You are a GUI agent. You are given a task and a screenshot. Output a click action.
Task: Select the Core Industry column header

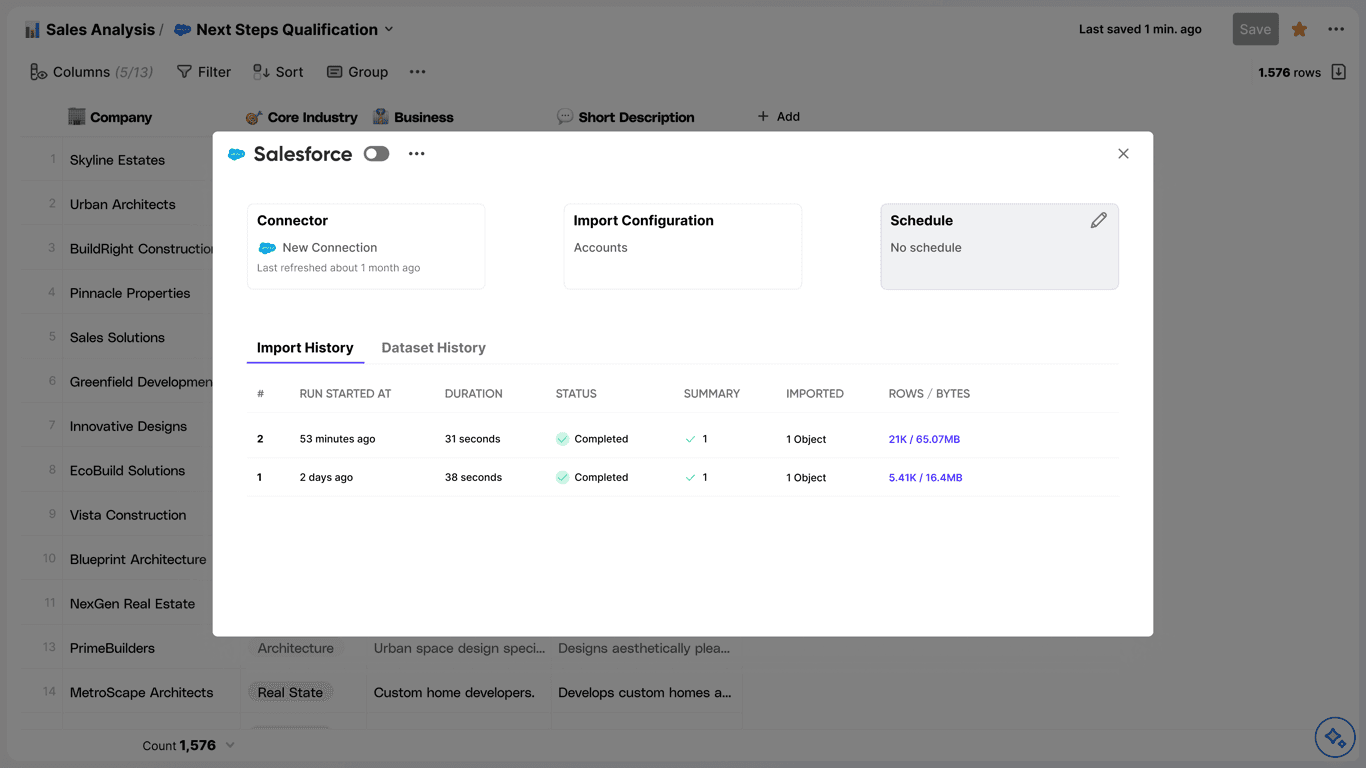(x=301, y=117)
